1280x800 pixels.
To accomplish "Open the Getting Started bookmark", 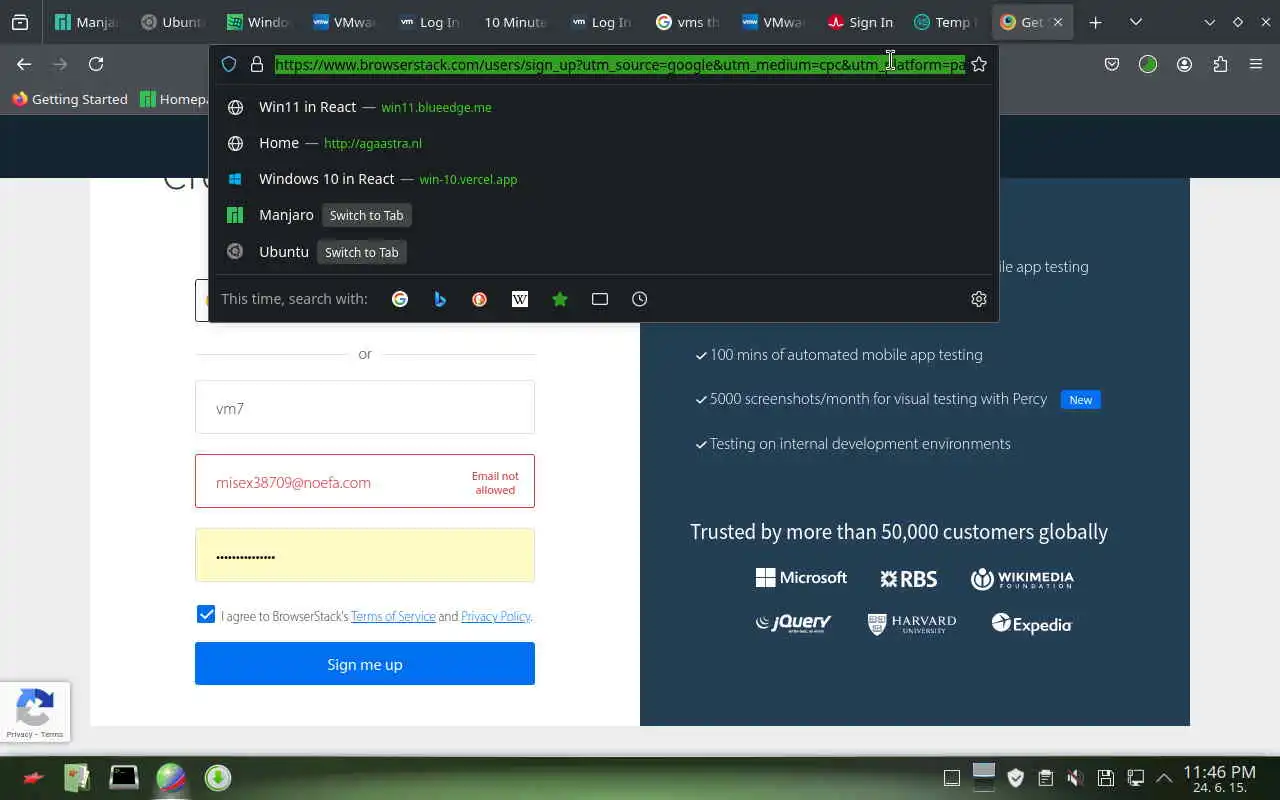I will coord(69,99).
